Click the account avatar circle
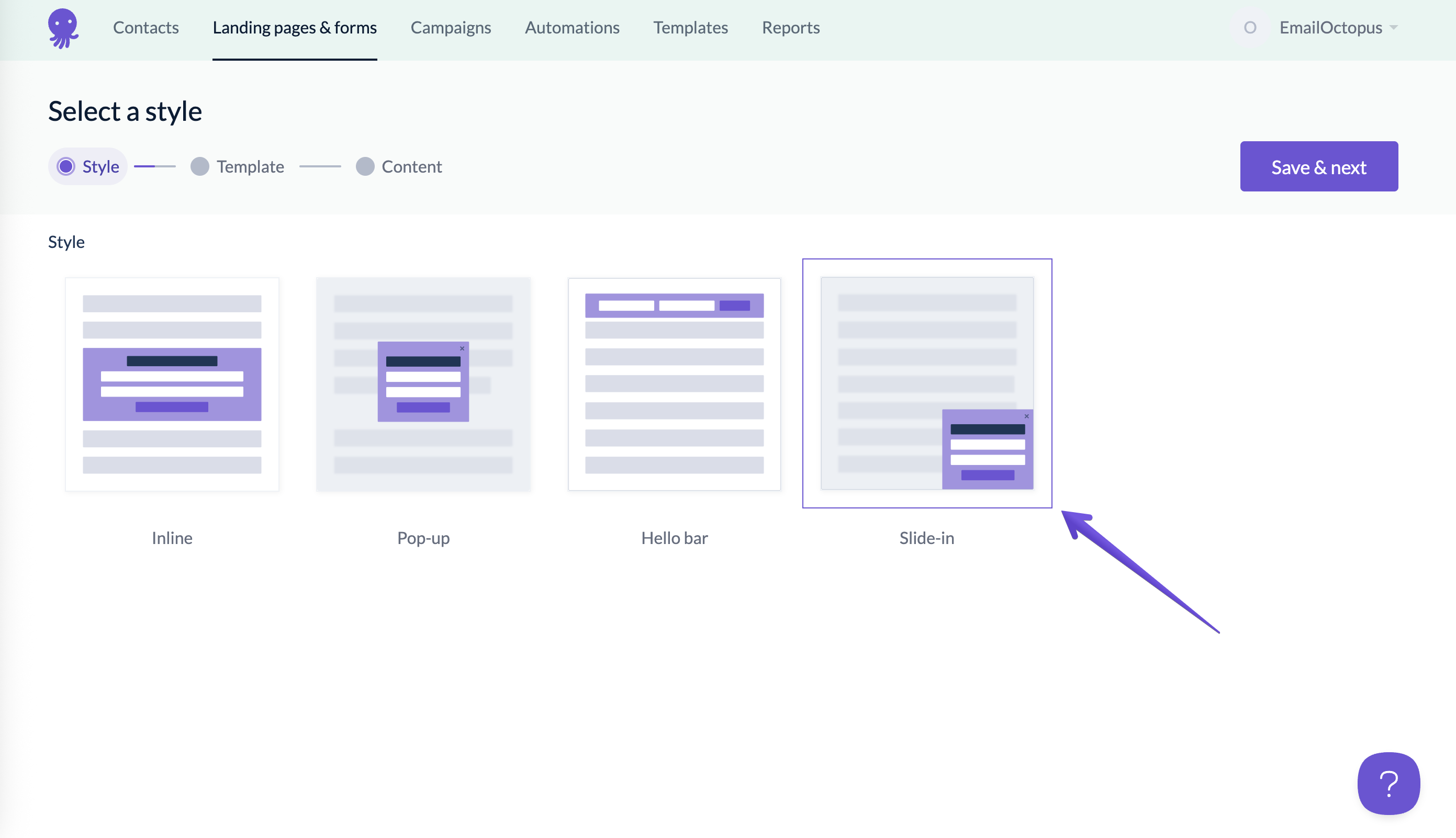The height and width of the screenshot is (838, 1456). tap(1250, 28)
